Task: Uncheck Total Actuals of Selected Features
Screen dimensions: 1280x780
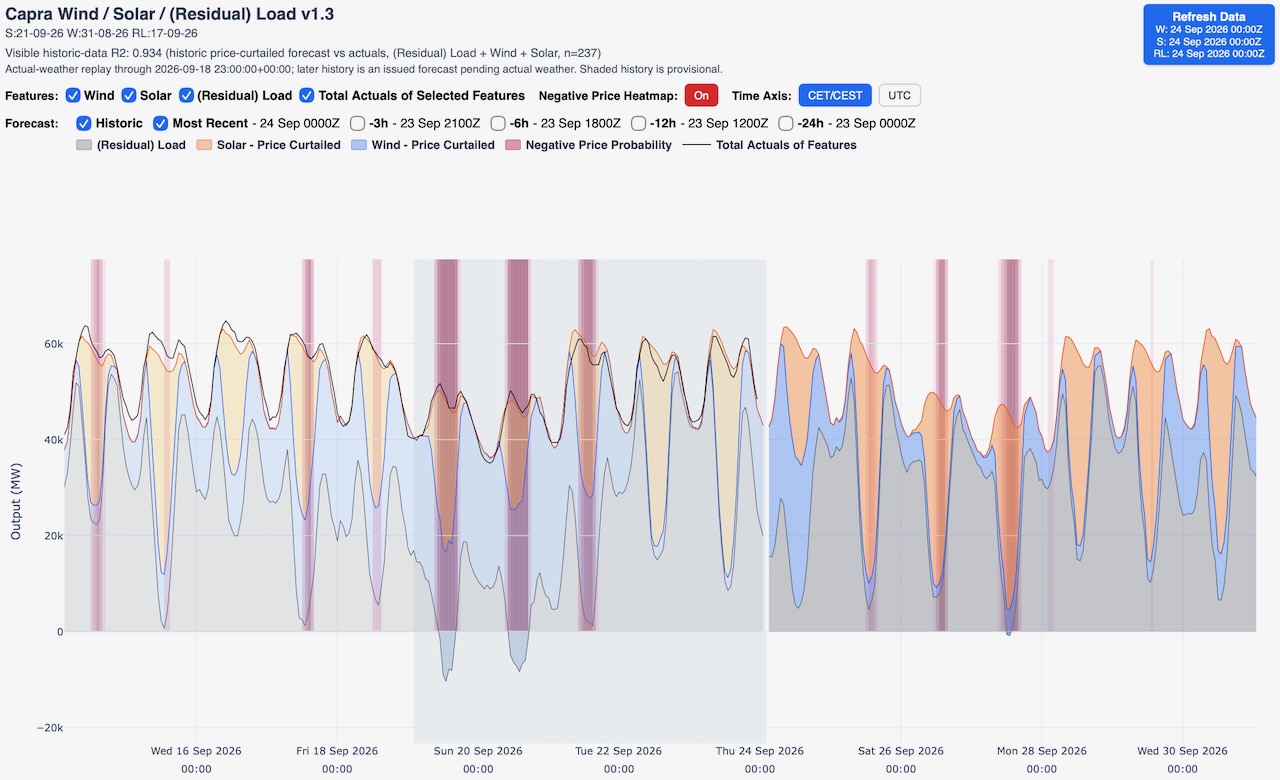Action: [x=308, y=96]
